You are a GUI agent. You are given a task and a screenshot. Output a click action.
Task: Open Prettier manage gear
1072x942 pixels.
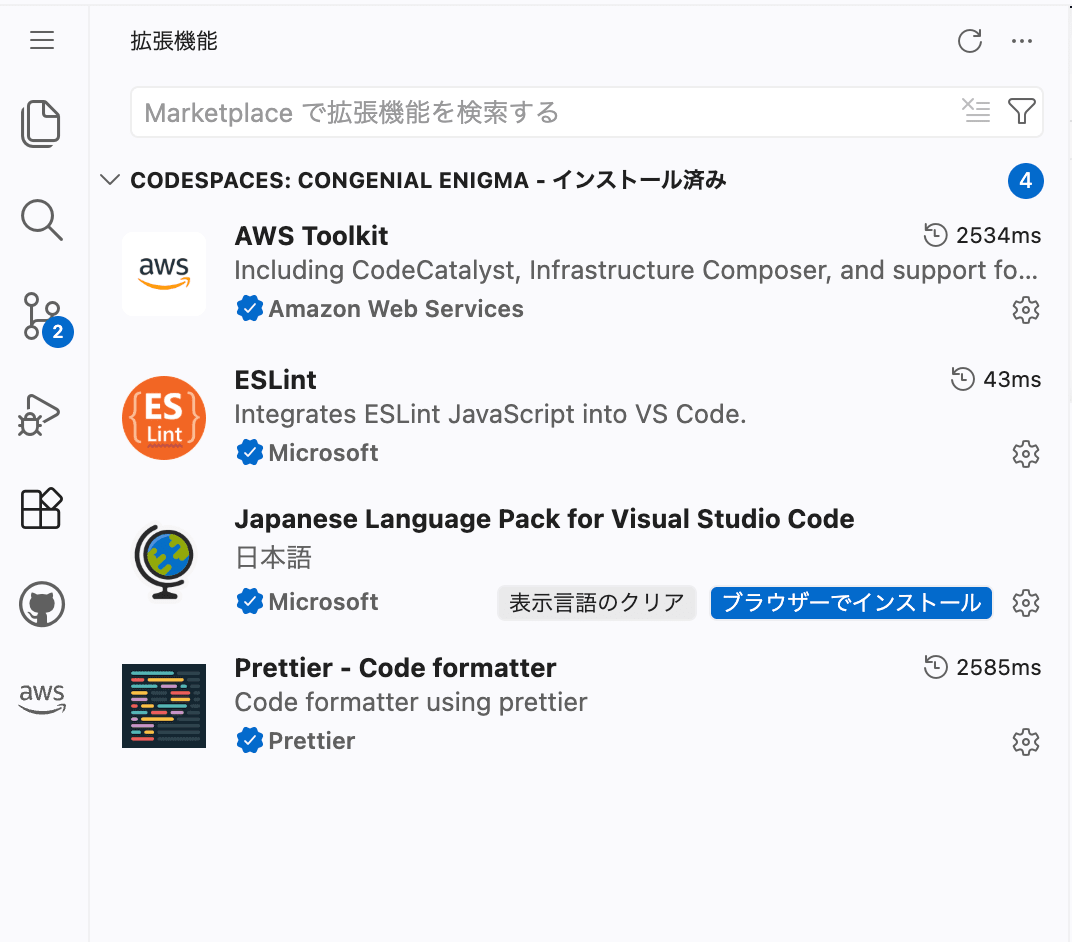(x=1026, y=742)
